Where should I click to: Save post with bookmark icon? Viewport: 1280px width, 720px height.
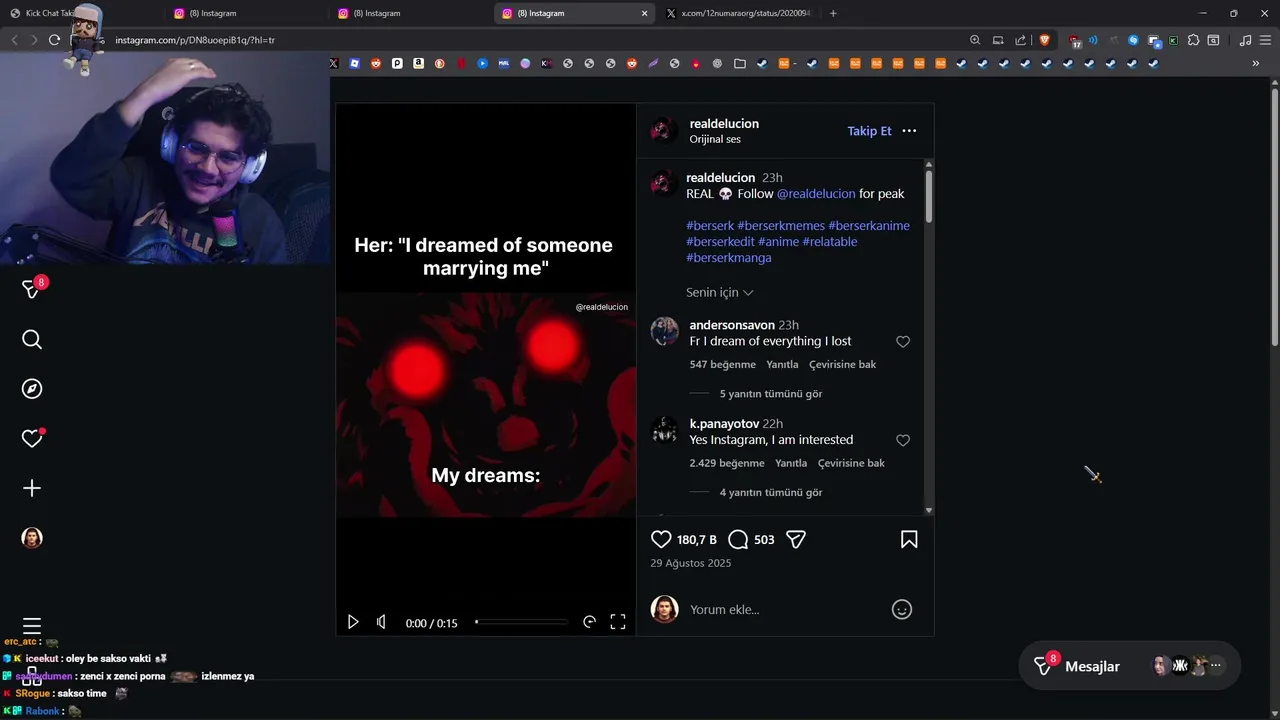909,539
